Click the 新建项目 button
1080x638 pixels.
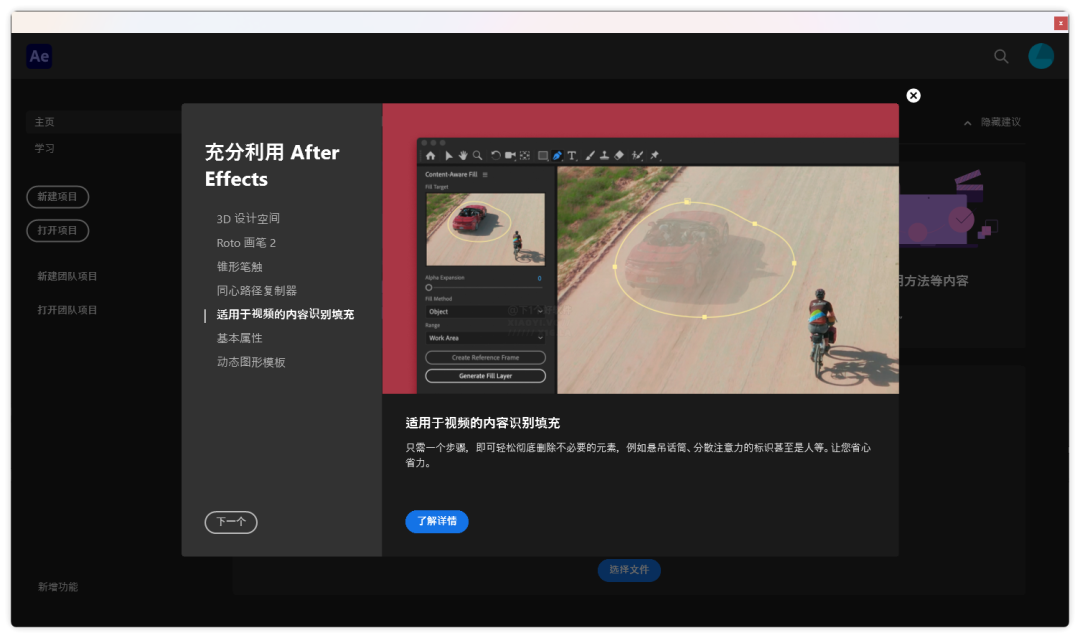tap(57, 197)
